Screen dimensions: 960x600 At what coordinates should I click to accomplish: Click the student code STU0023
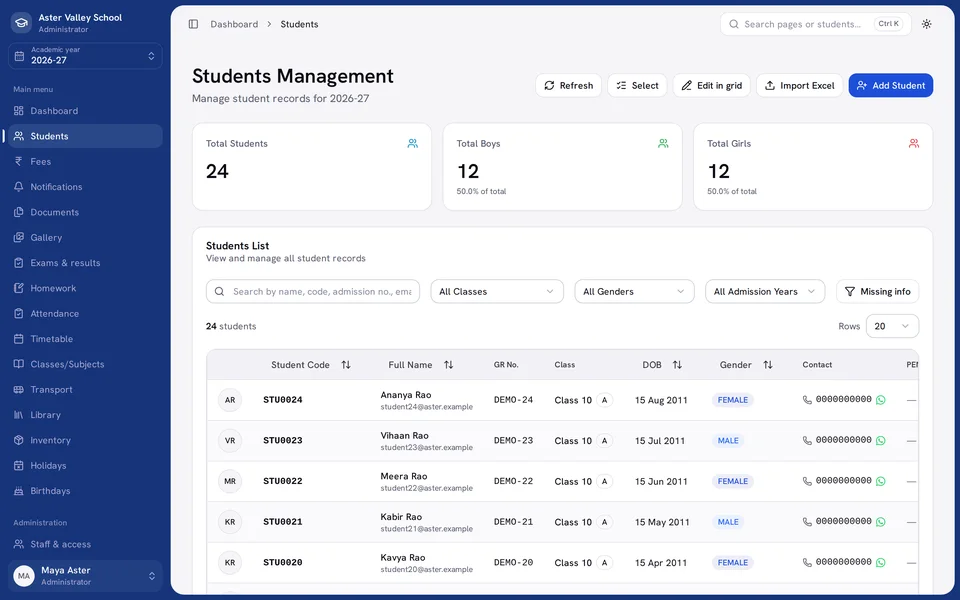click(283, 440)
